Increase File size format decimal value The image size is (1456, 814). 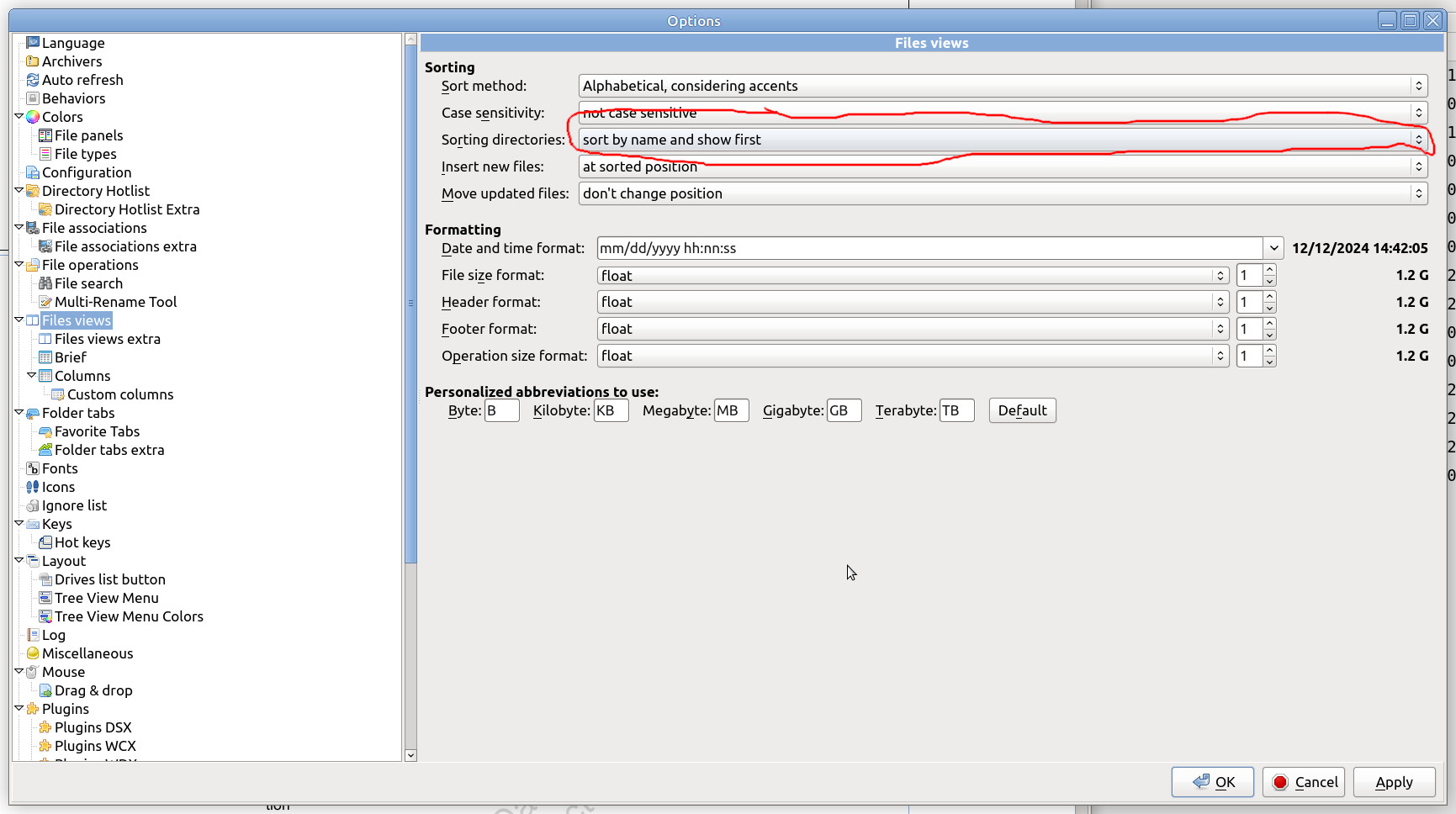coord(1269,270)
